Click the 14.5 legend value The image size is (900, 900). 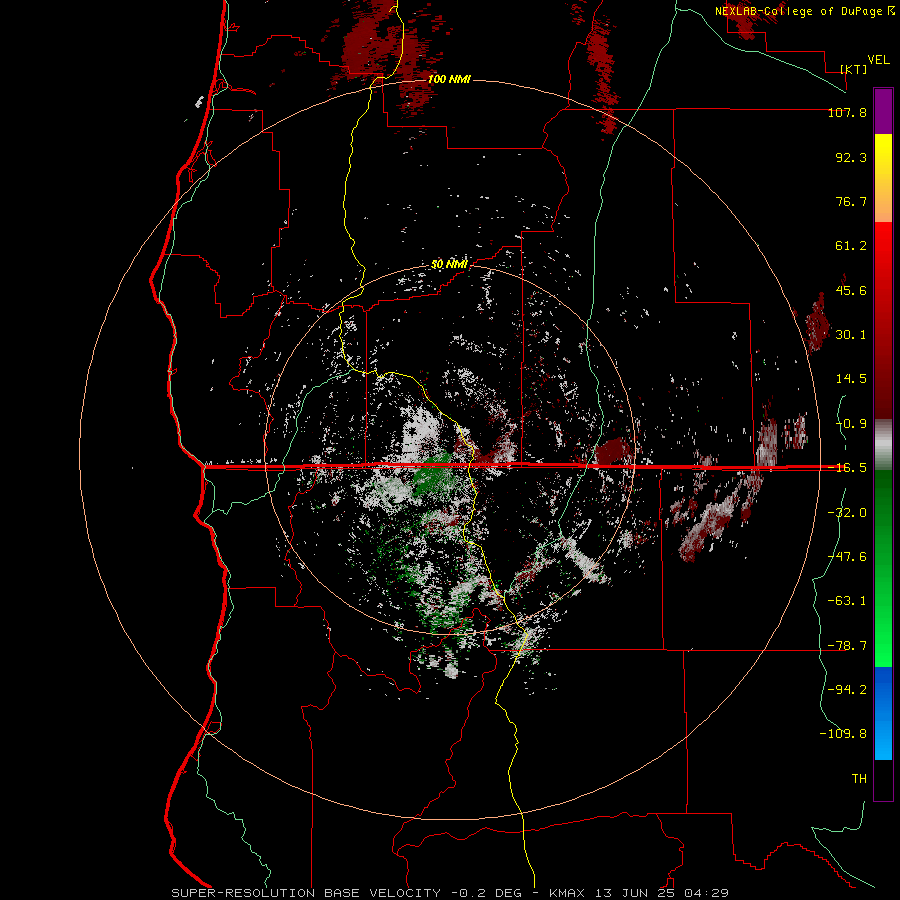coord(851,379)
